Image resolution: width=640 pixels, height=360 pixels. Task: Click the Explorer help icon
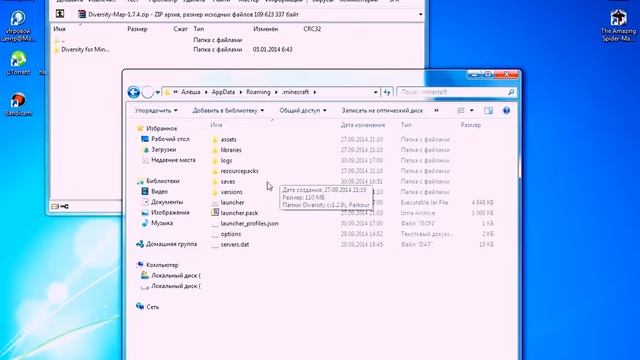coord(507,111)
